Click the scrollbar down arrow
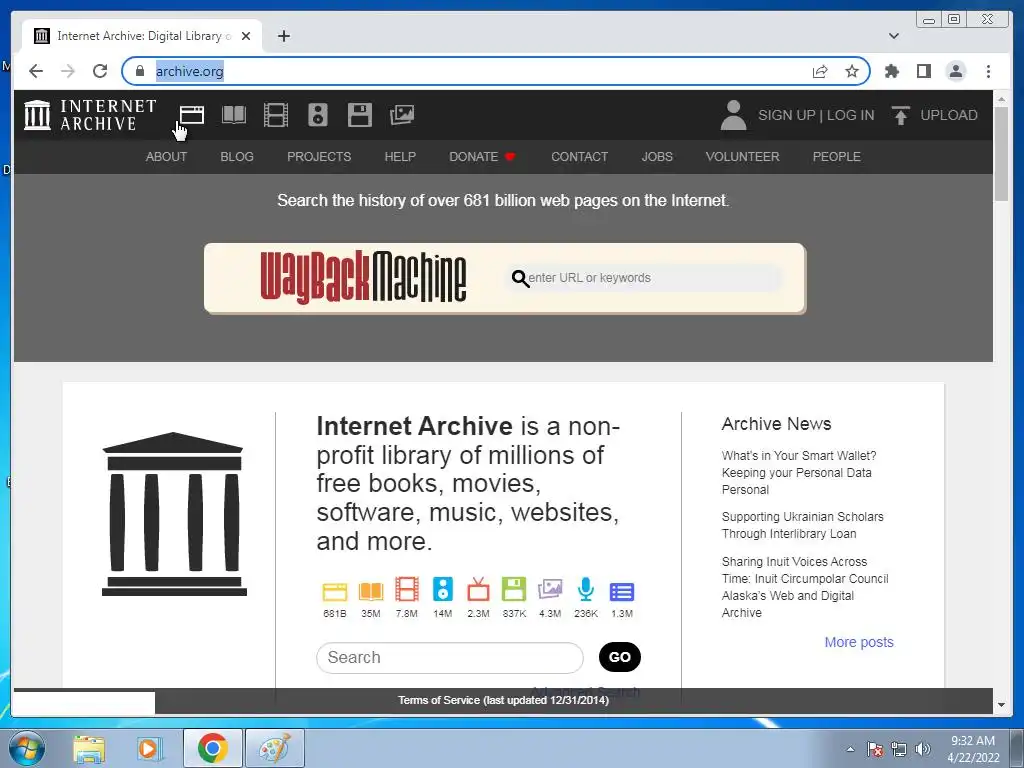The height and width of the screenshot is (768, 1024). click(x=1001, y=705)
